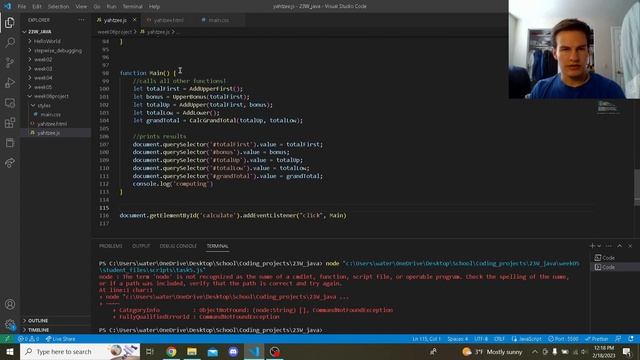
Task: Click Ln 115, Col 1 in status bar
Action: (426, 339)
